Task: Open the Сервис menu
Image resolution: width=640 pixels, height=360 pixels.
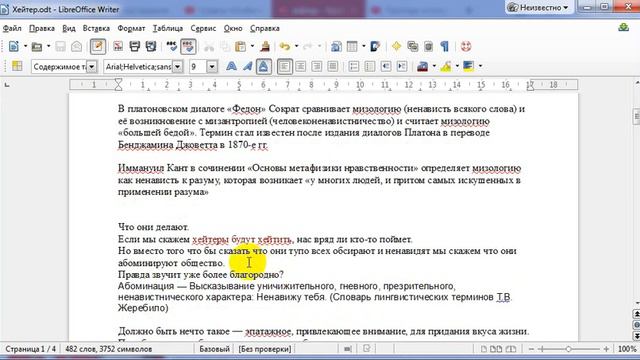Action: (x=203, y=28)
